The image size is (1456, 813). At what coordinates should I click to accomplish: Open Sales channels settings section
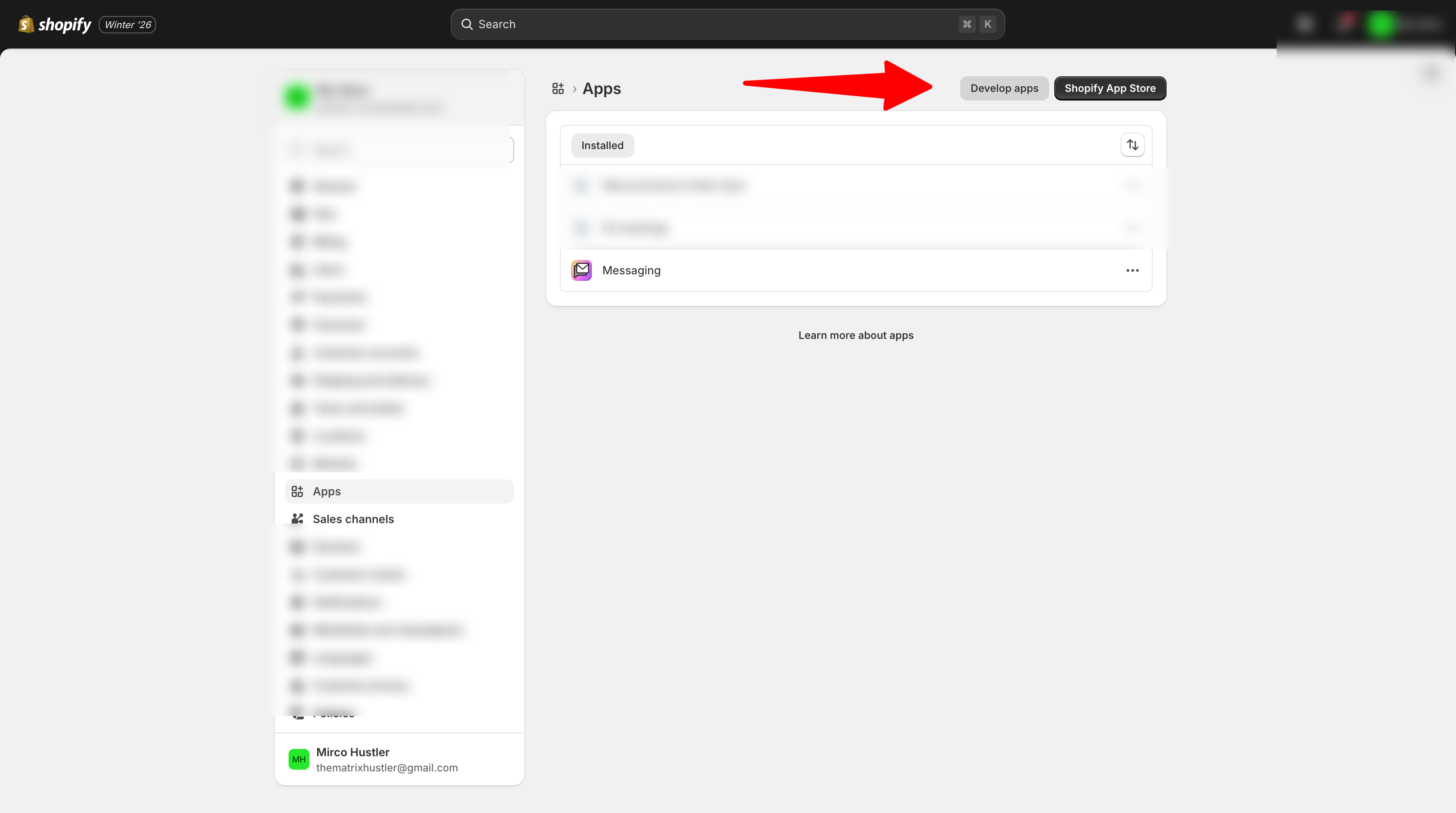353,519
